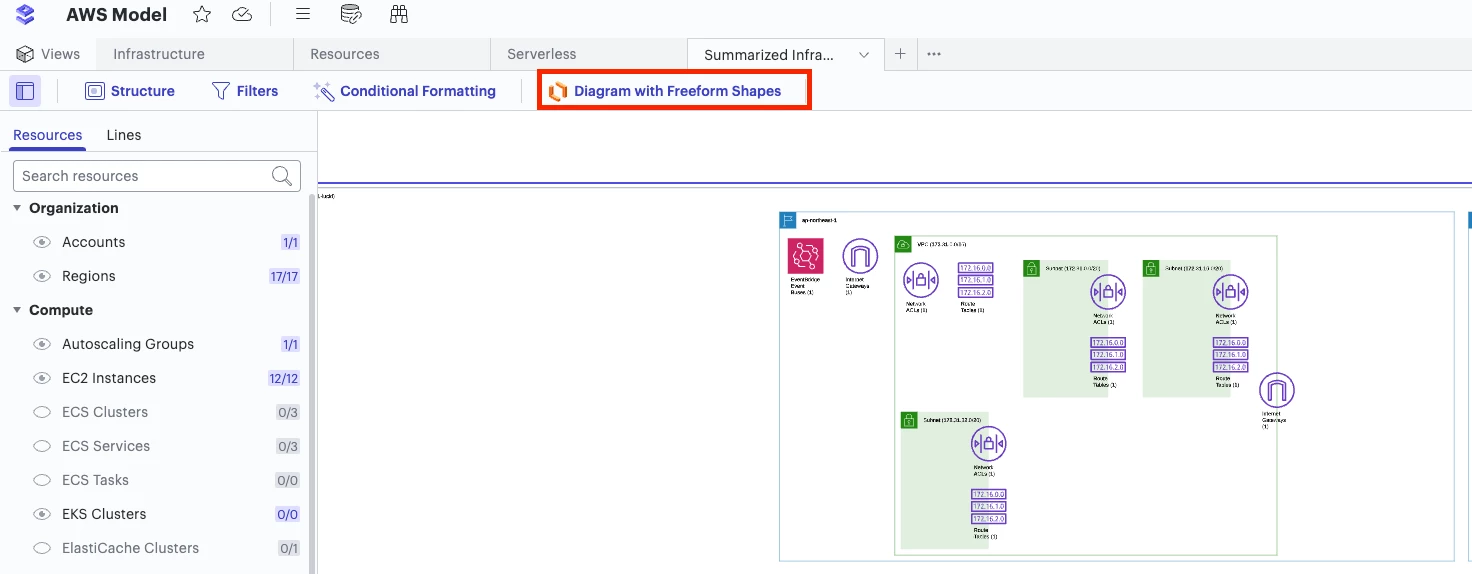Hide Accounts with its eye toggle
Screen dimensions: 1472x574
[42, 242]
